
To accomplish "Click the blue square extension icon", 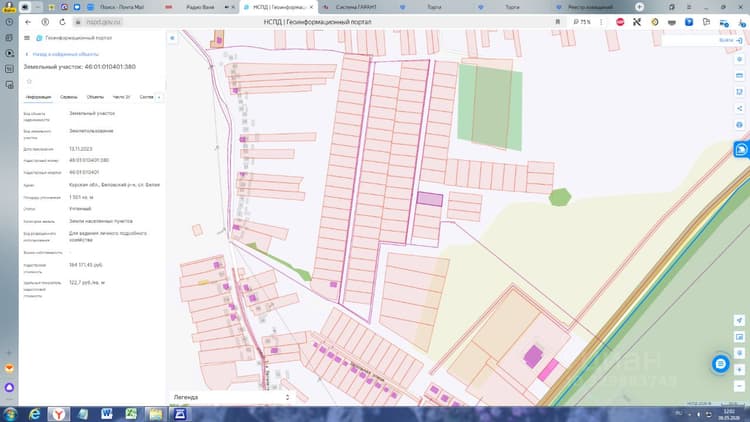I will (x=689, y=22).
